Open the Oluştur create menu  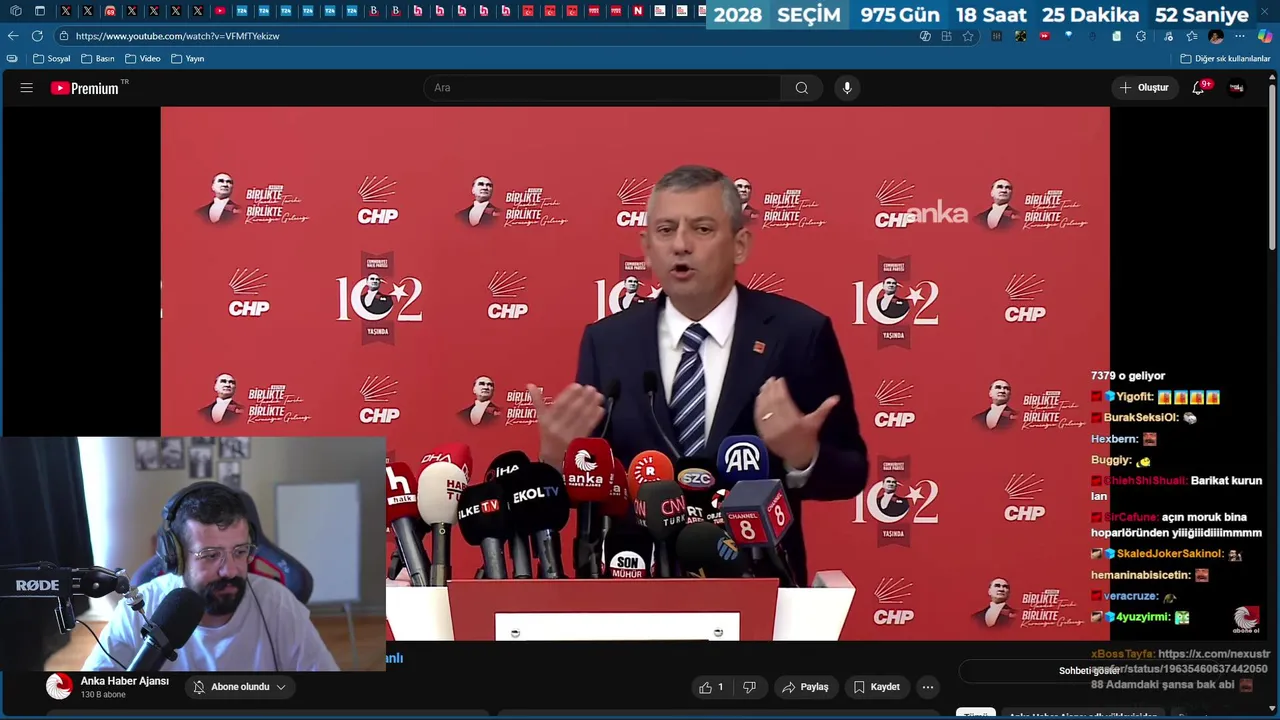[1144, 88]
